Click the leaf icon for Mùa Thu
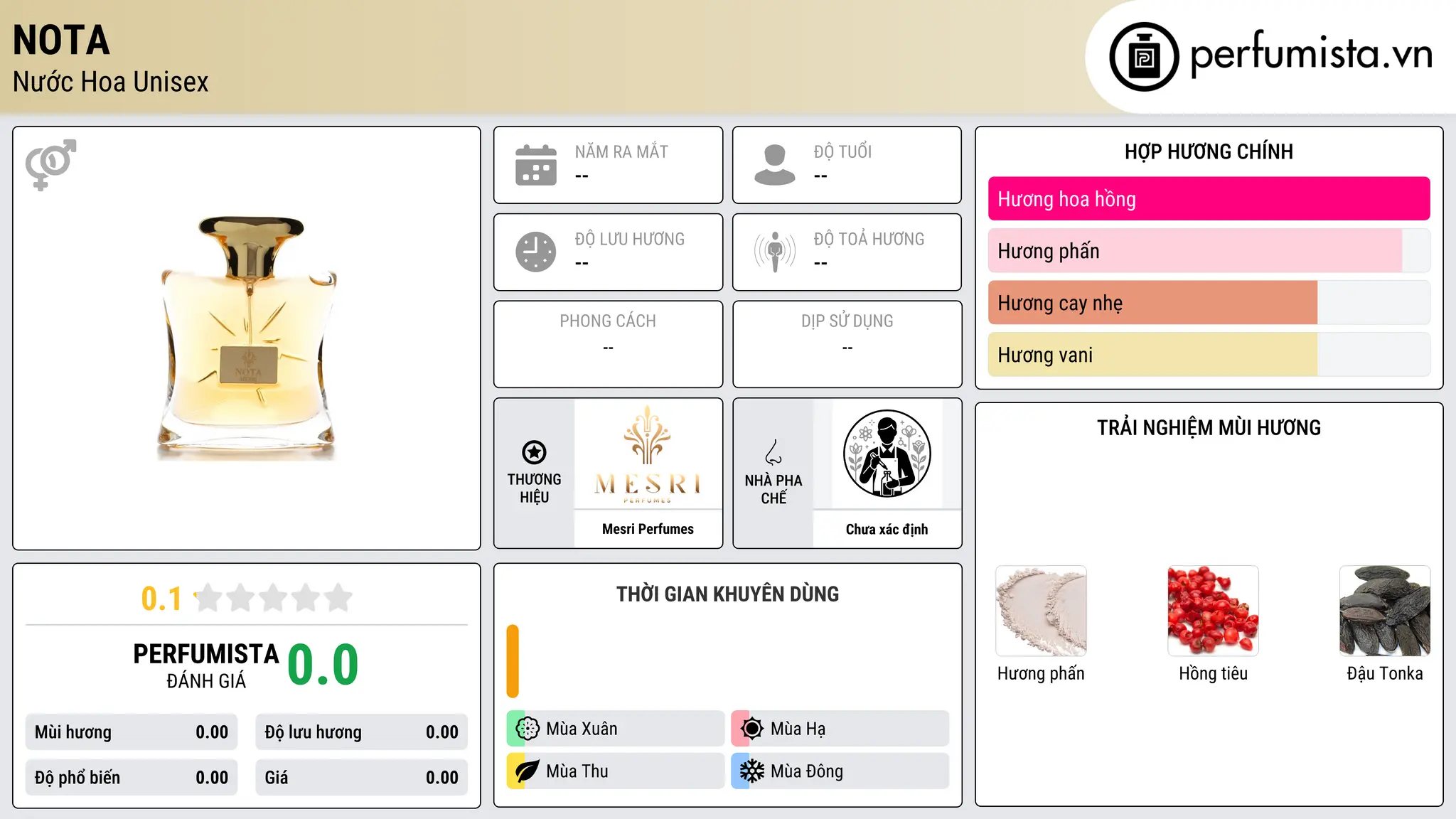 click(x=528, y=771)
